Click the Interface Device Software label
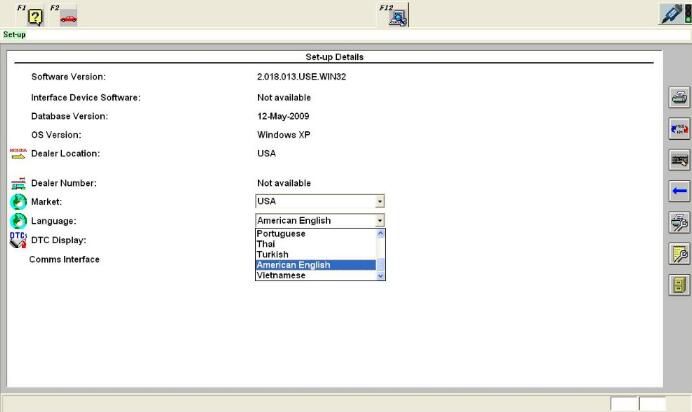Screen dimensions: 692x412 [86, 97]
